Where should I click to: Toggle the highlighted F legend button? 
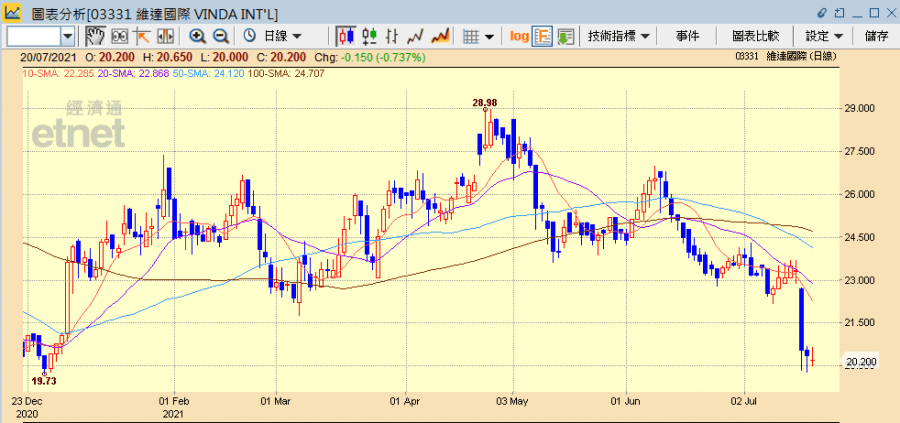coord(543,36)
